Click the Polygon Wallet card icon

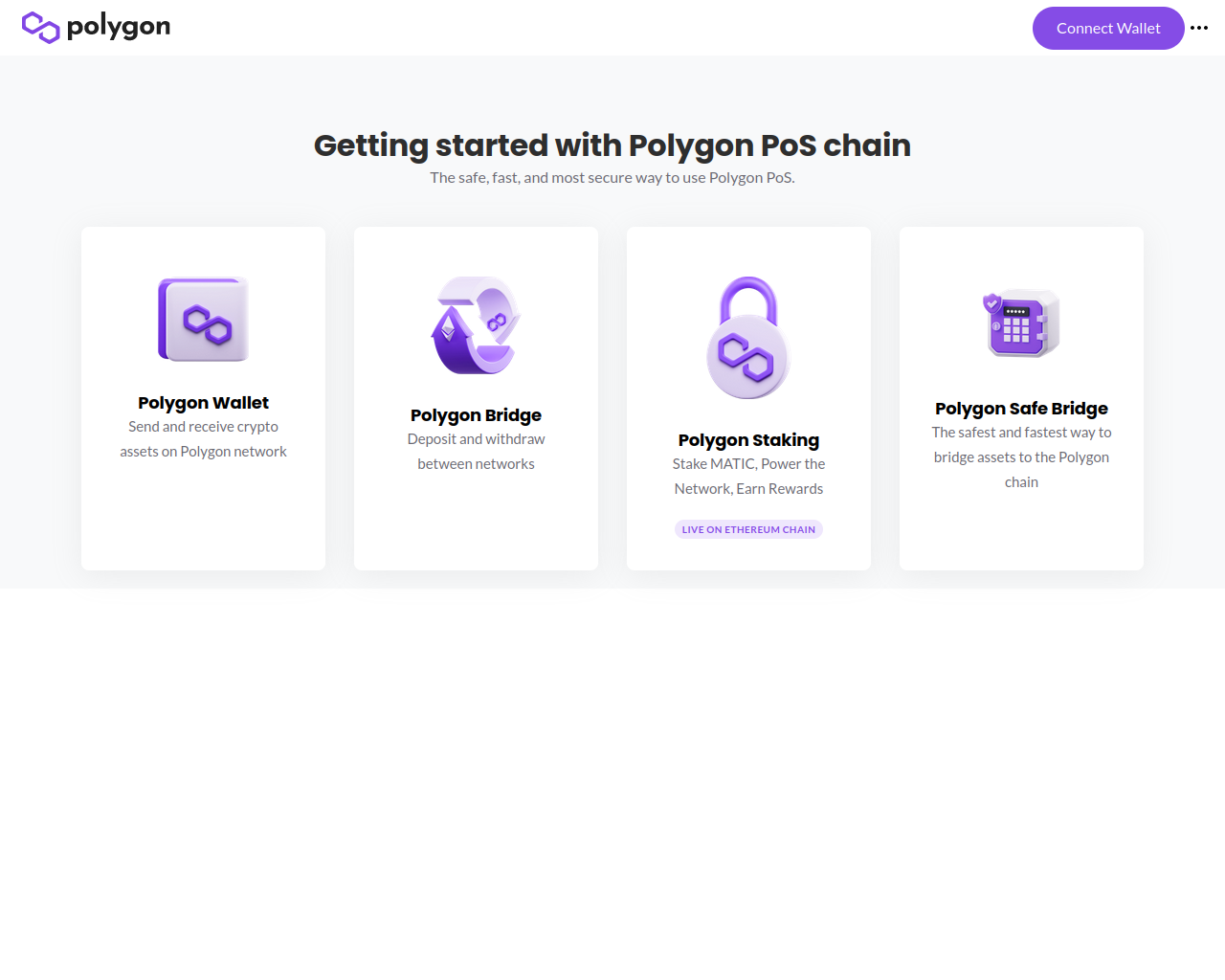[x=203, y=320]
